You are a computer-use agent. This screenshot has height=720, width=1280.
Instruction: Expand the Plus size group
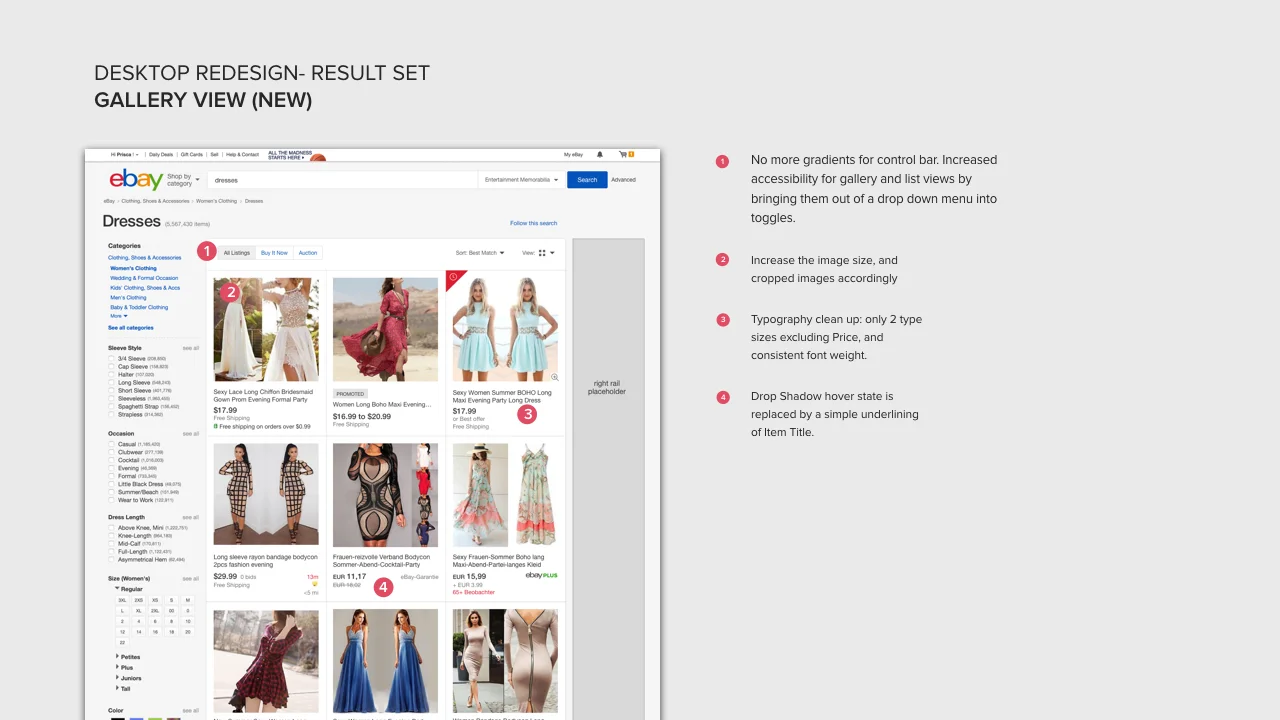click(125, 667)
